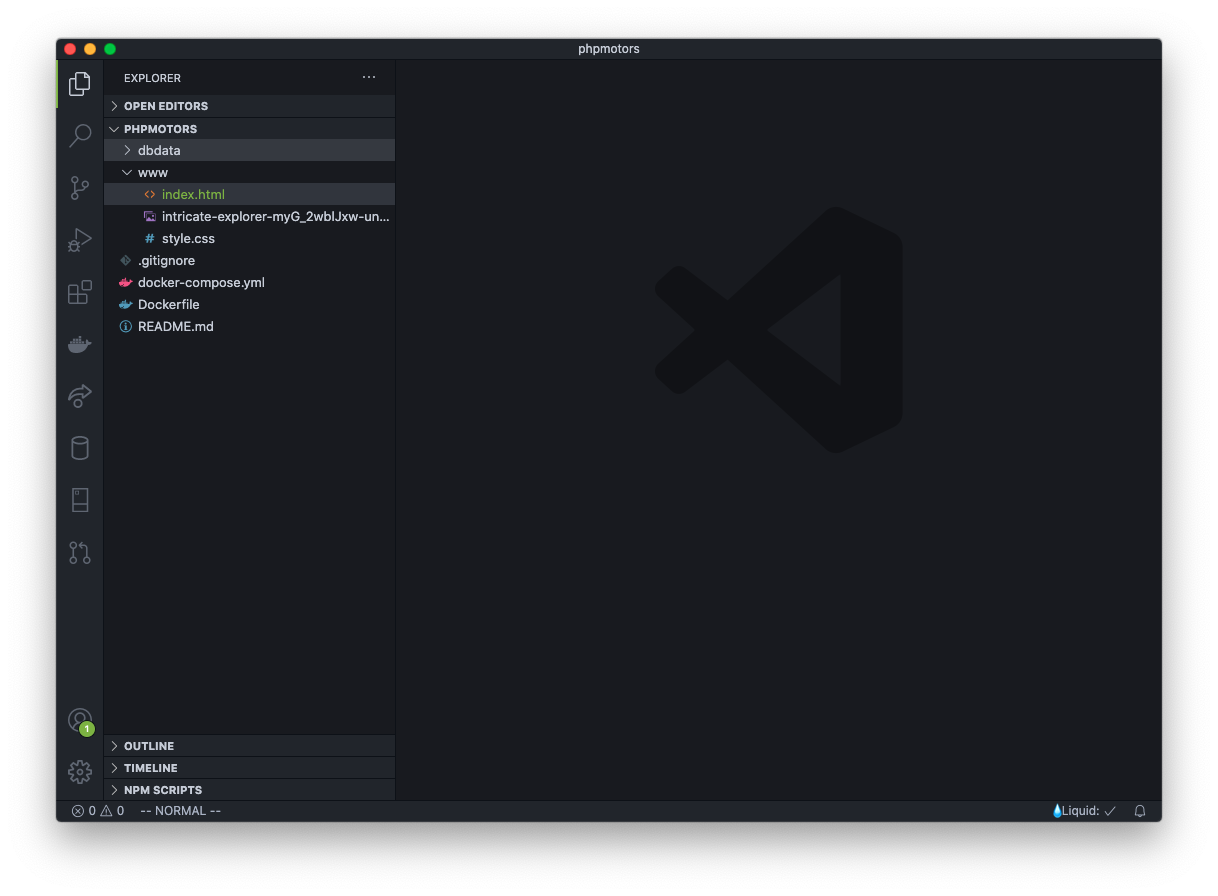
Task: Expand the dbdata folder
Action: [249, 150]
